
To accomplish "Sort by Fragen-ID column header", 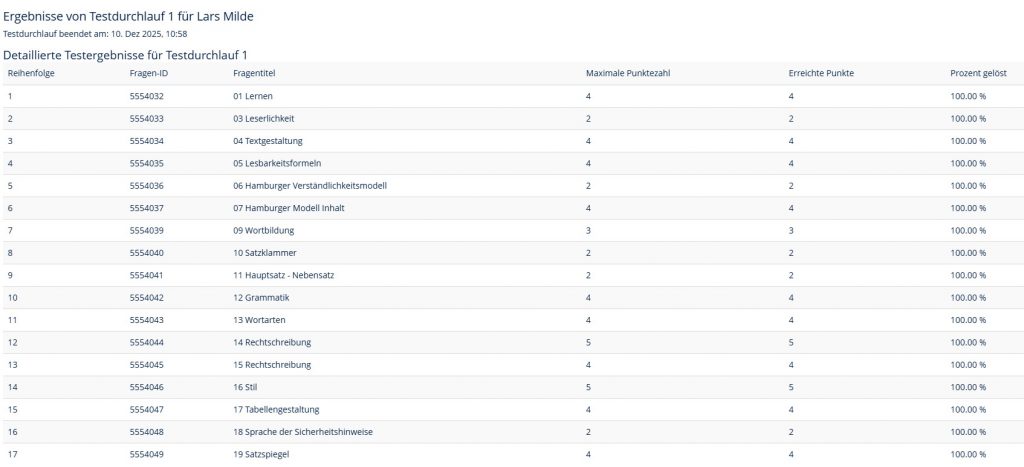I will pyautogui.click(x=147, y=73).
